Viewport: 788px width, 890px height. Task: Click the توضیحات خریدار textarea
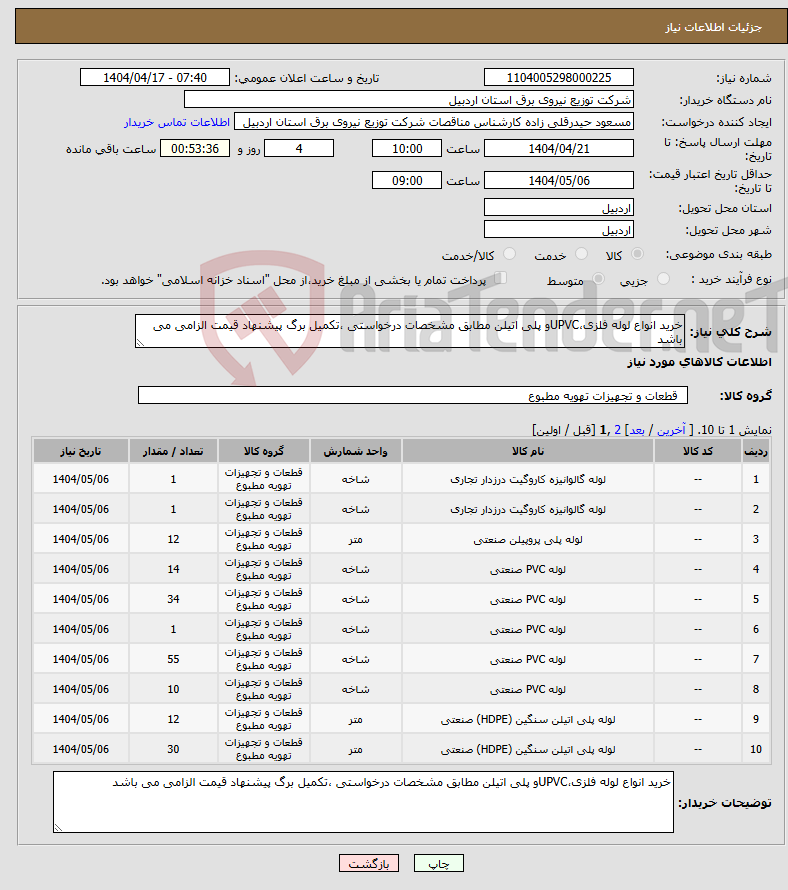coord(363,802)
